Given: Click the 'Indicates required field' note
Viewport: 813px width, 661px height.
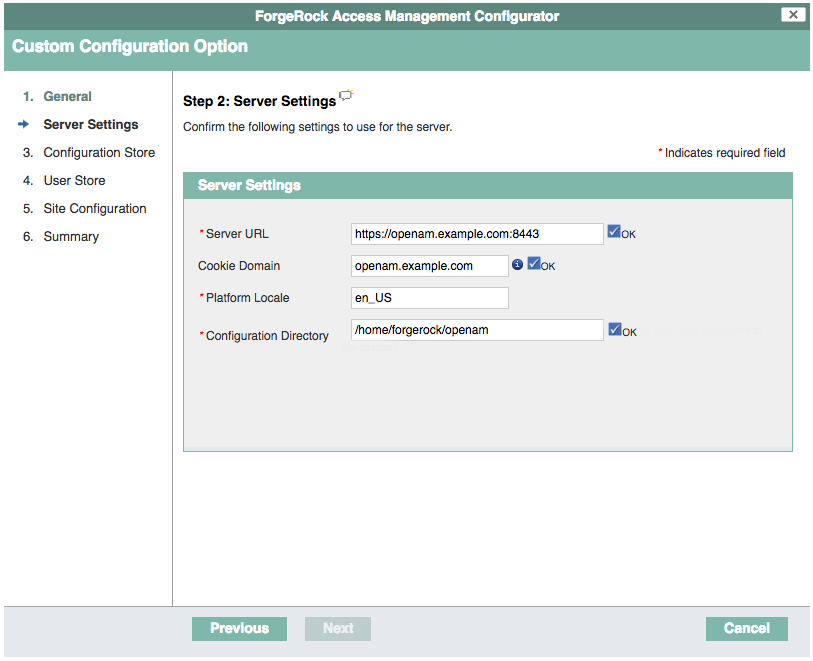Looking at the screenshot, I should [x=725, y=153].
